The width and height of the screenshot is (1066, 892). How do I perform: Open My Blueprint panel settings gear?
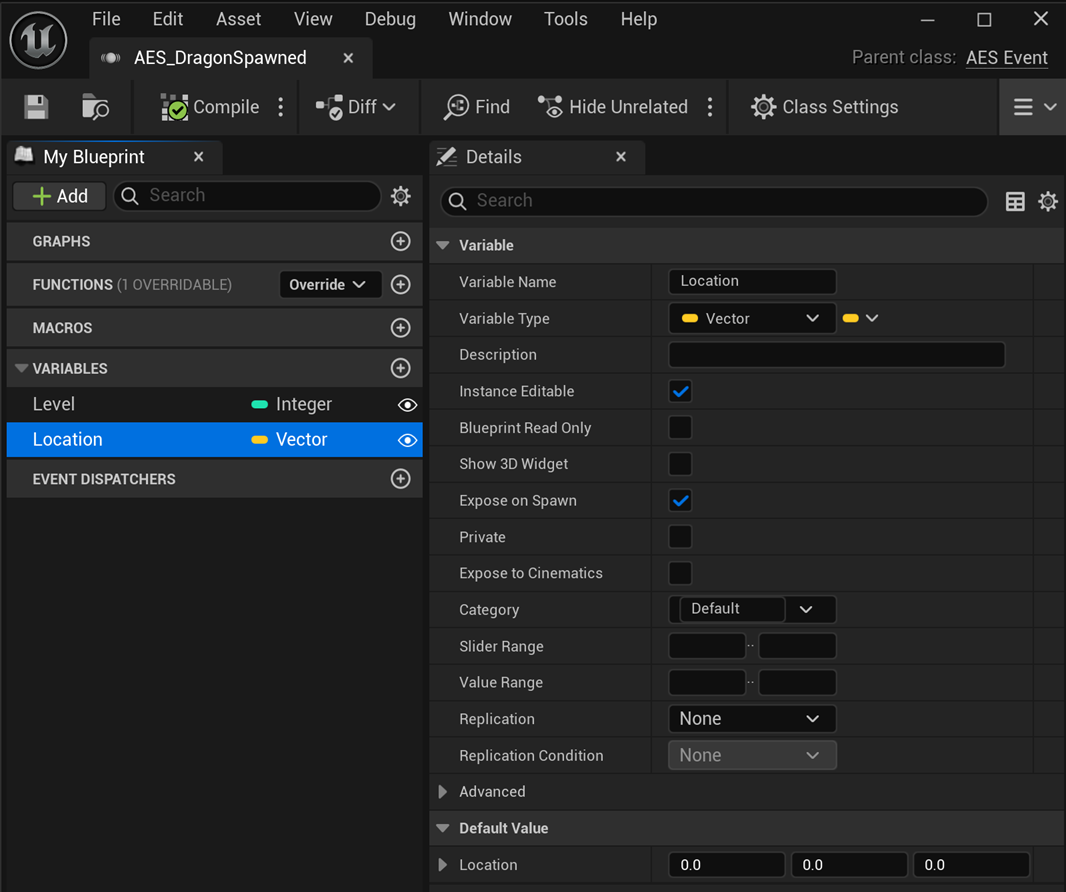400,196
